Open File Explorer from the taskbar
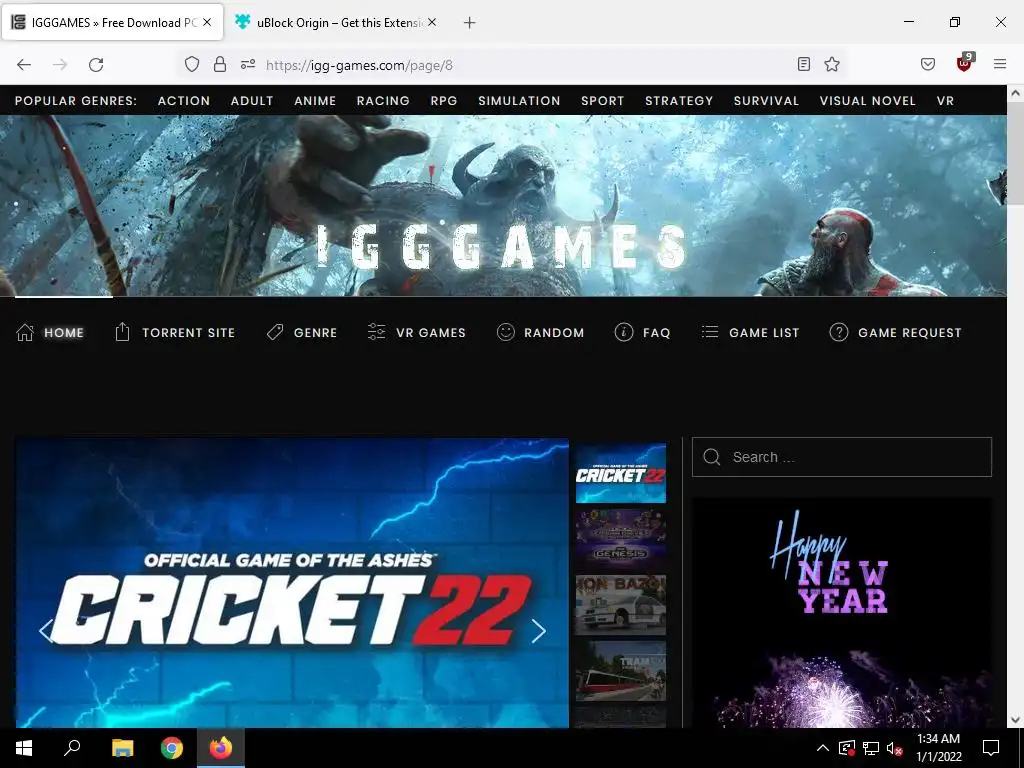 122,748
